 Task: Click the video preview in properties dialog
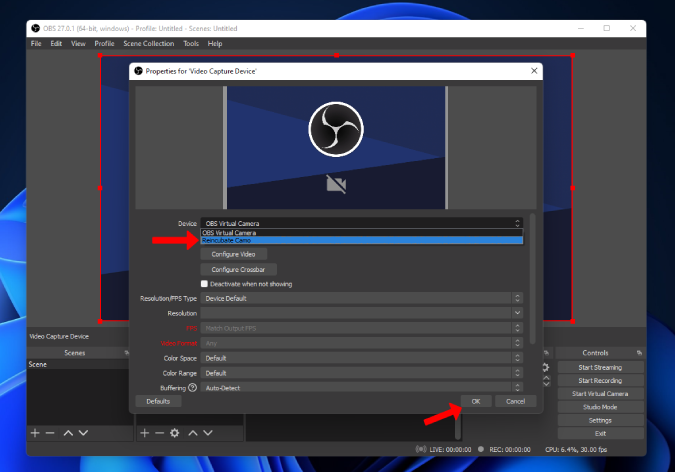pyautogui.click(x=336, y=147)
